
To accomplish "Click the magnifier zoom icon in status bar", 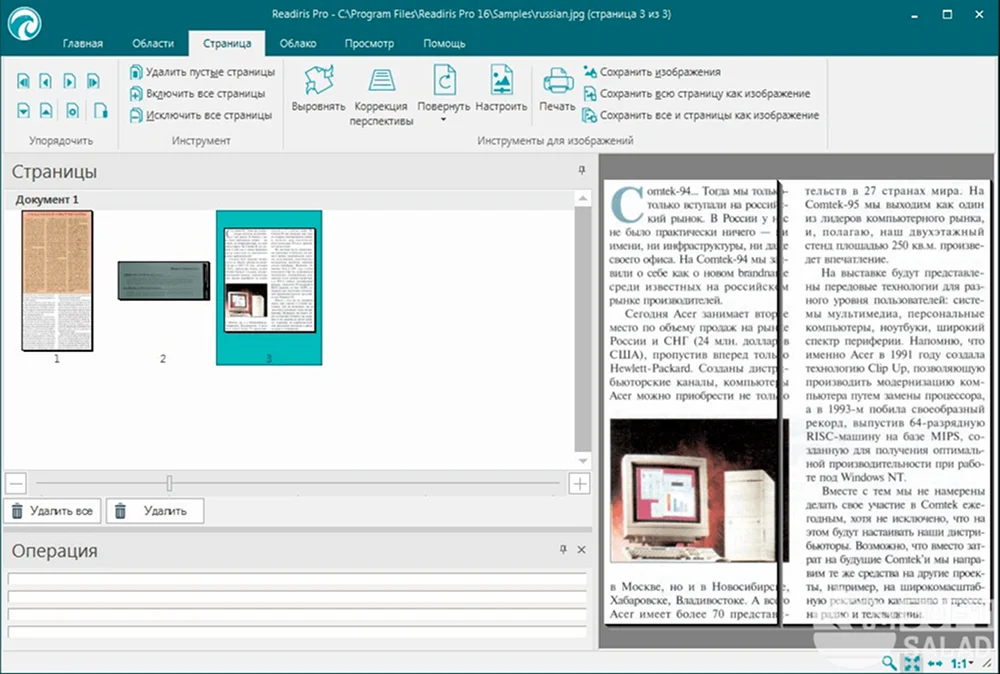I will 888,663.
